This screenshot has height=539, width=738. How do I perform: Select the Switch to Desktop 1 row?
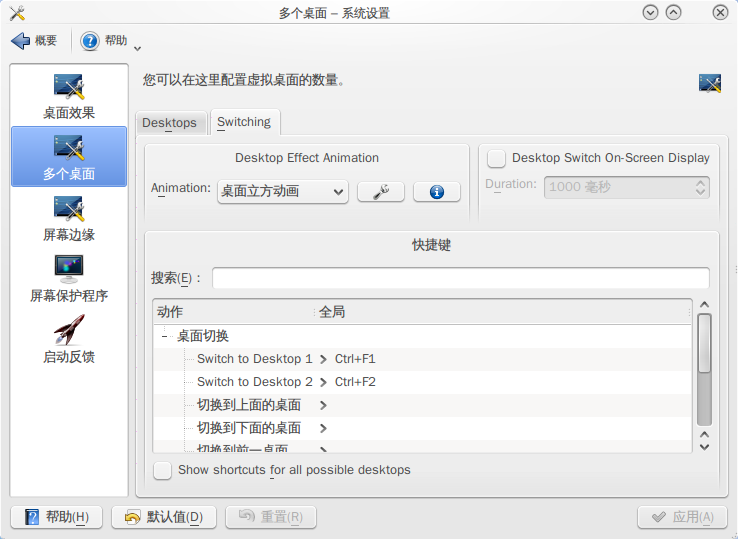coord(423,359)
